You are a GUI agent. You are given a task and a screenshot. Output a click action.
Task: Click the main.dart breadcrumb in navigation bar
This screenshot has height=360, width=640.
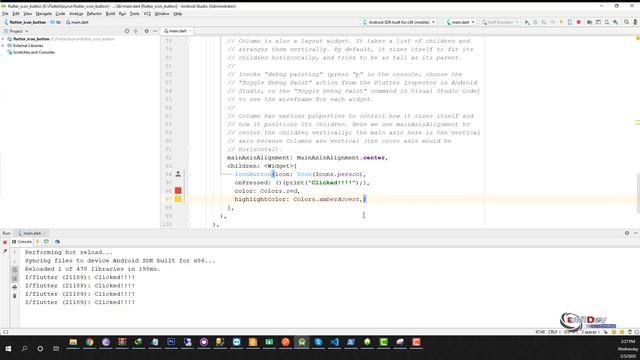tap(77, 22)
